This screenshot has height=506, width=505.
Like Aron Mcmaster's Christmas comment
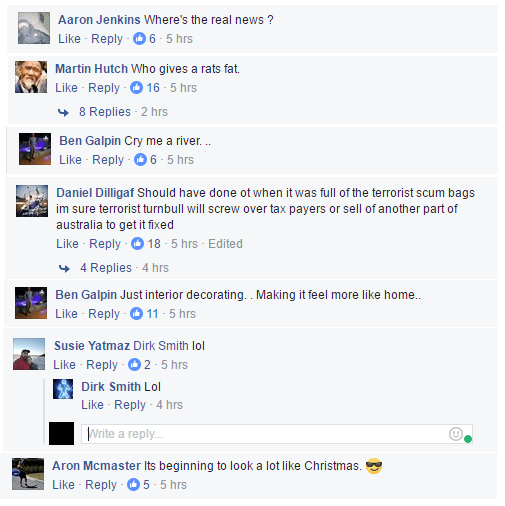pyautogui.click(x=63, y=485)
